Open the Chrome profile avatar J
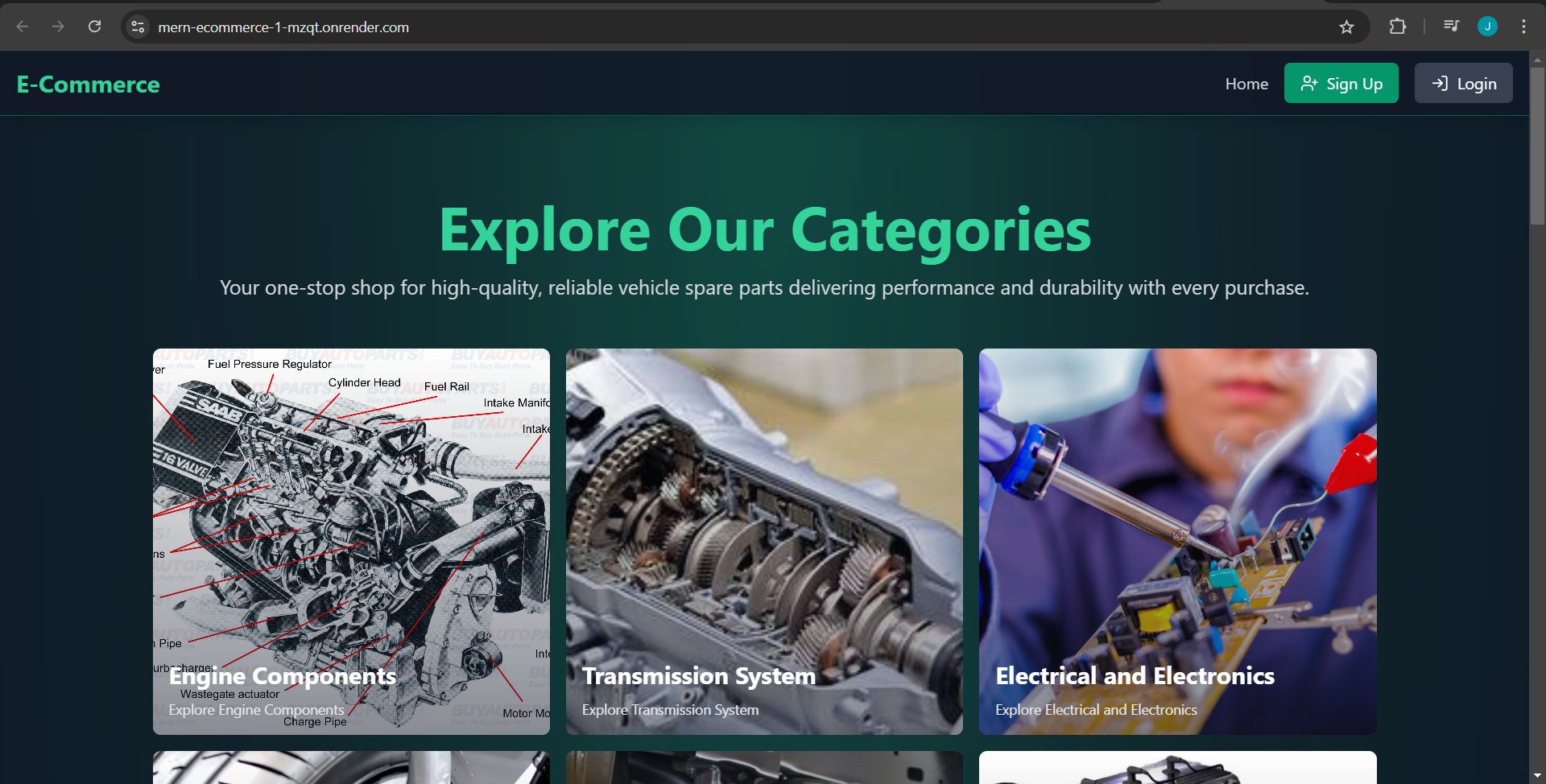This screenshot has width=1546, height=784. click(1487, 27)
